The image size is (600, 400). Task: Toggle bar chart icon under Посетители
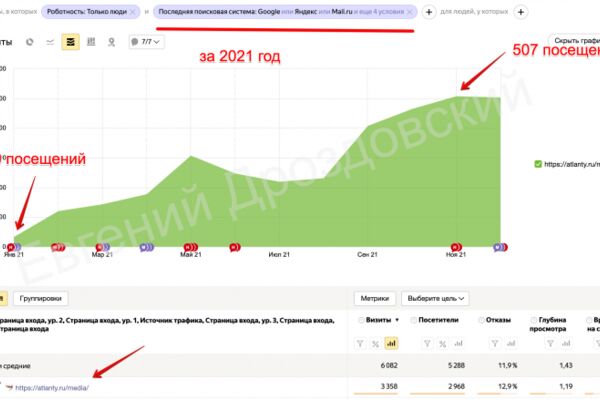click(458, 344)
